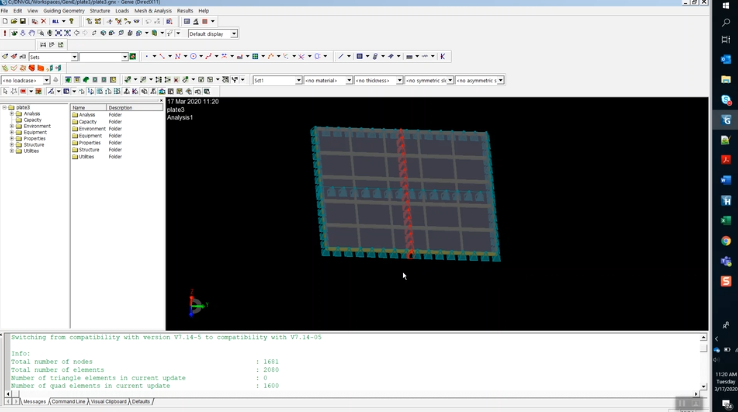Open the File menu

(4, 10)
